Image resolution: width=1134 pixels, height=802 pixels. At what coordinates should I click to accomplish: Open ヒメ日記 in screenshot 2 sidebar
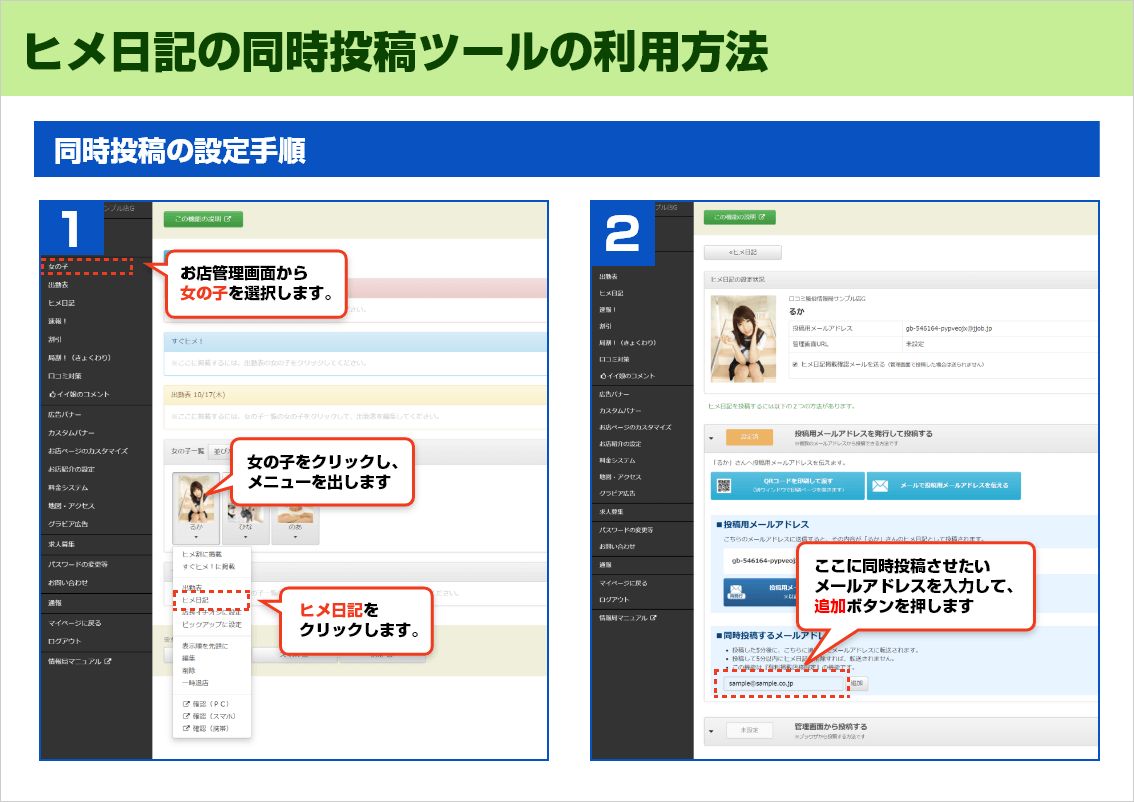611,293
